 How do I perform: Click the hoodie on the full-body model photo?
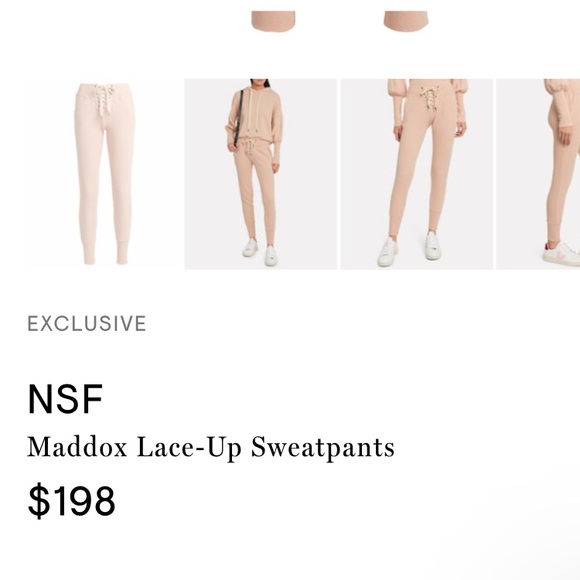[255, 114]
